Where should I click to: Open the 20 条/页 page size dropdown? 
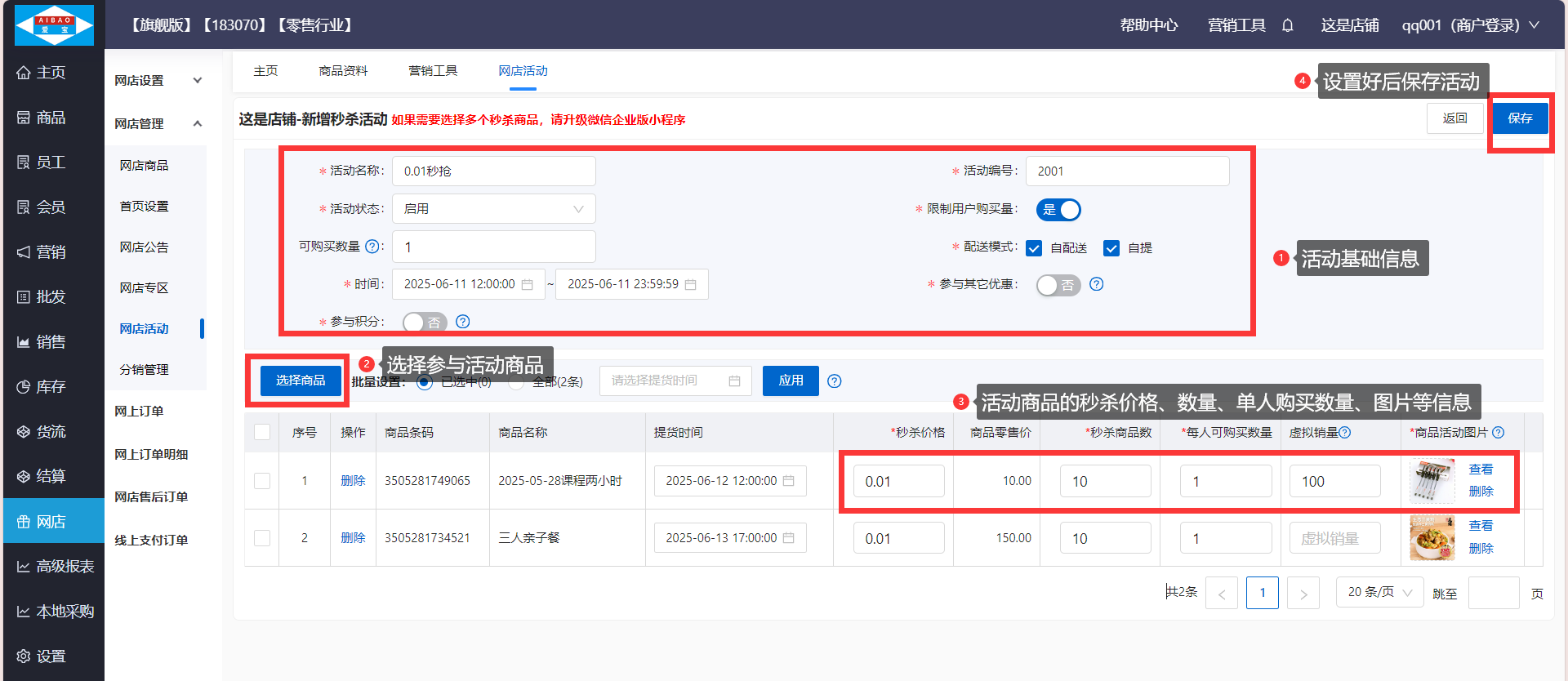tap(1379, 592)
